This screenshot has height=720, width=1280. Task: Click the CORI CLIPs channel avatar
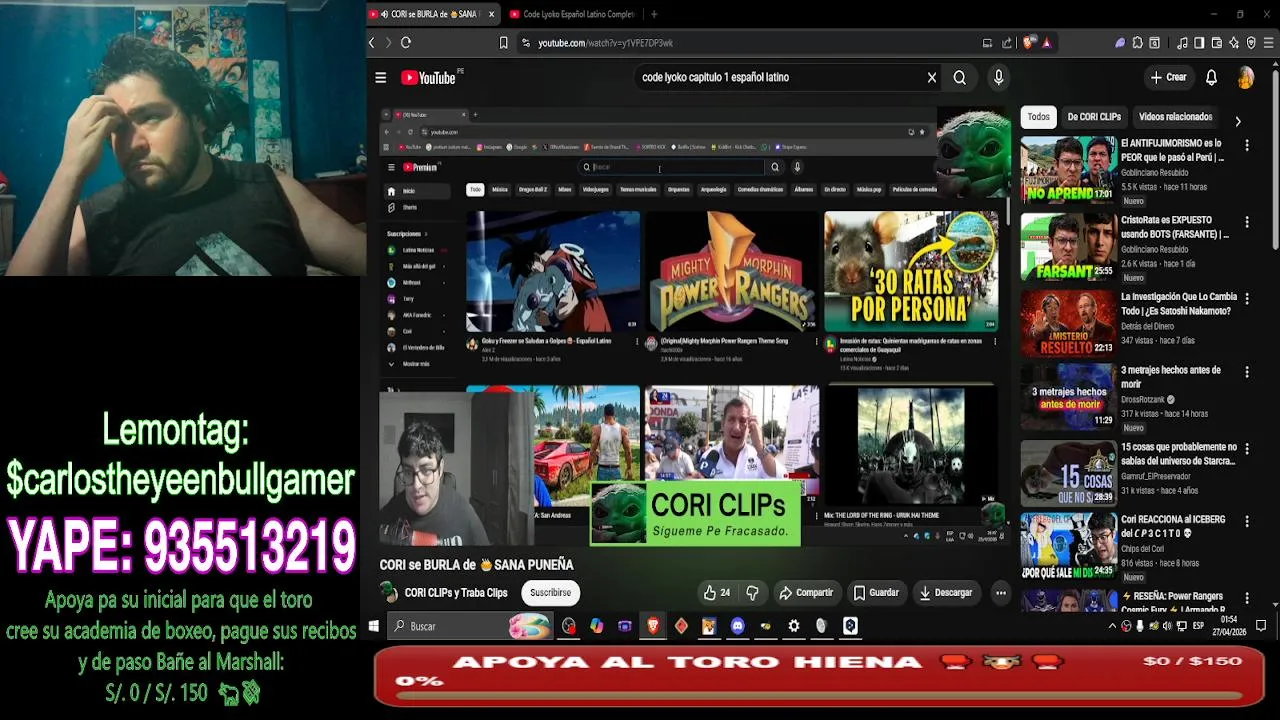coord(388,592)
